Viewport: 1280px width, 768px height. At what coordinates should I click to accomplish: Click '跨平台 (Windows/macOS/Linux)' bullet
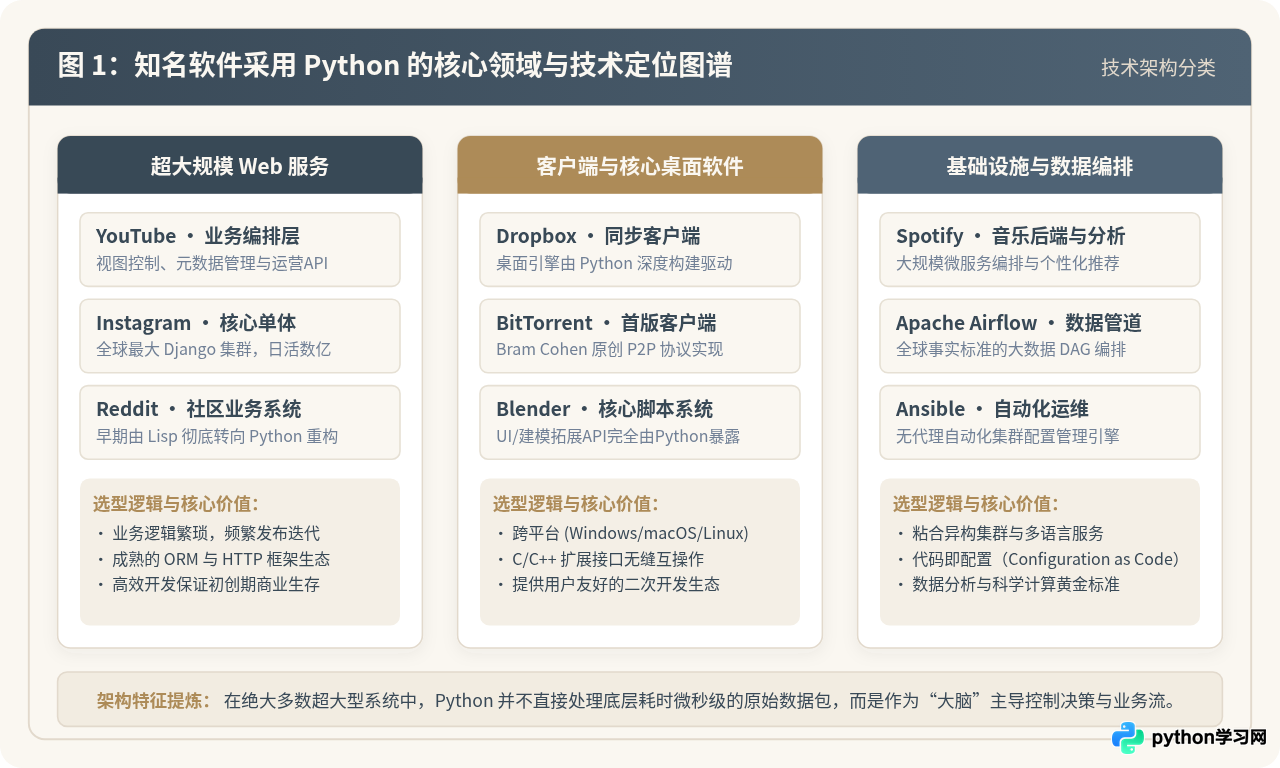(x=630, y=533)
